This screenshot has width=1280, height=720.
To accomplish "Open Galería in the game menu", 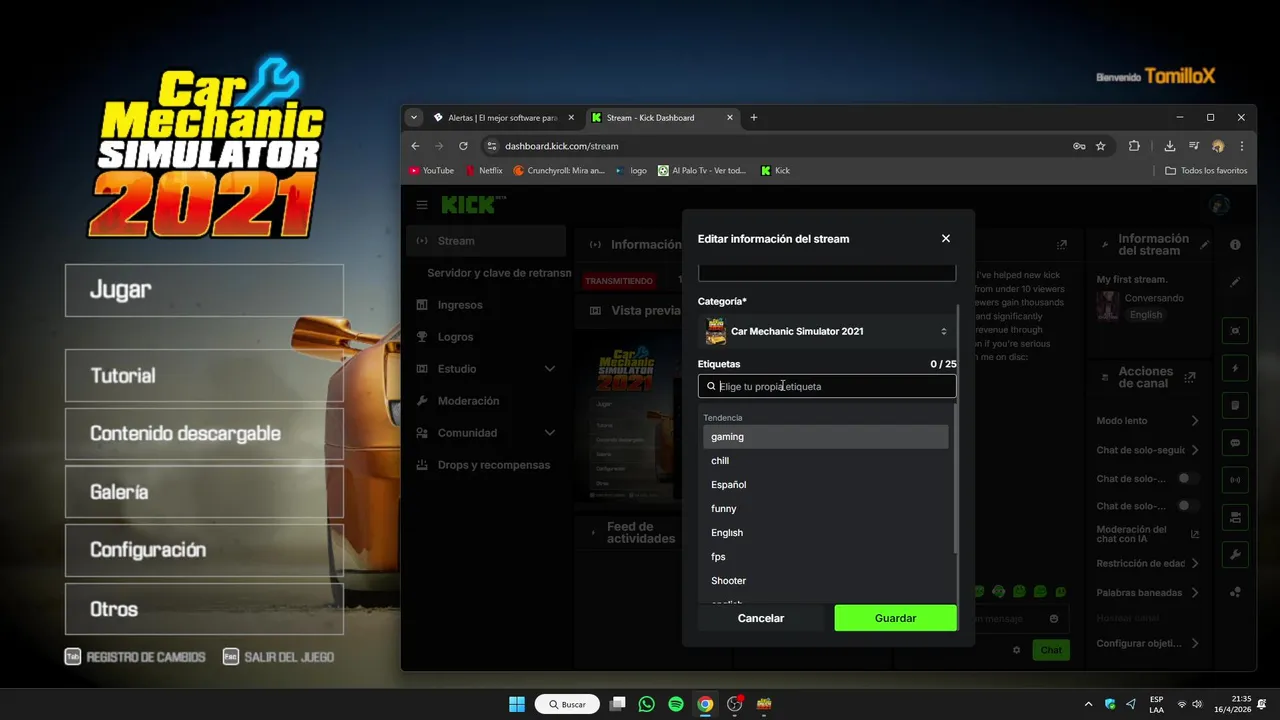I will 204,492.
